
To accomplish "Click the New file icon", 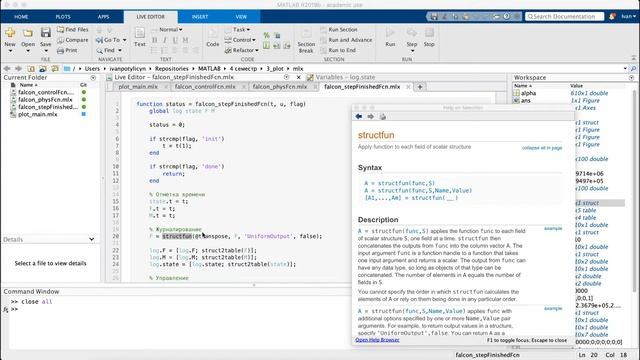I will 10,33.
